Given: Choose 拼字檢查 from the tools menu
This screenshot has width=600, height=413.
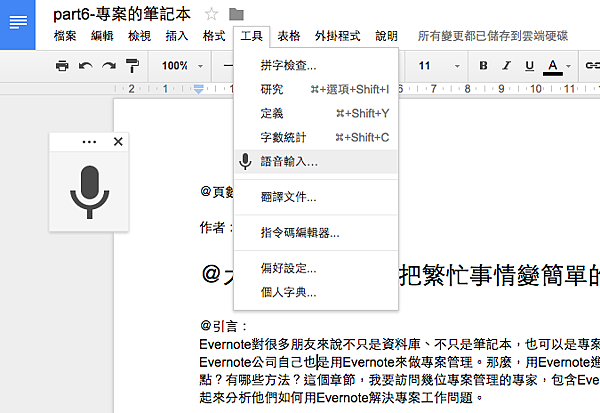Looking at the screenshot, I should (316, 65).
